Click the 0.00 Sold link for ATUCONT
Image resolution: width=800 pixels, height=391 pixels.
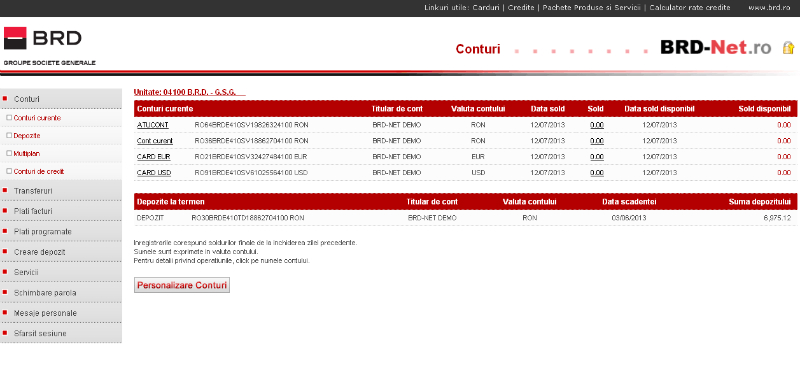pyautogui.click(x=596, y=125)
